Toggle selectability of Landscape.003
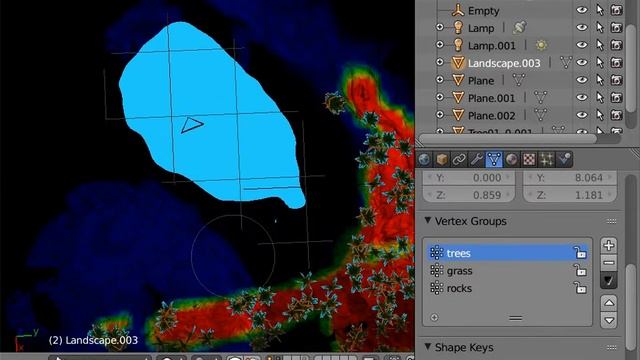 [600, 62]
